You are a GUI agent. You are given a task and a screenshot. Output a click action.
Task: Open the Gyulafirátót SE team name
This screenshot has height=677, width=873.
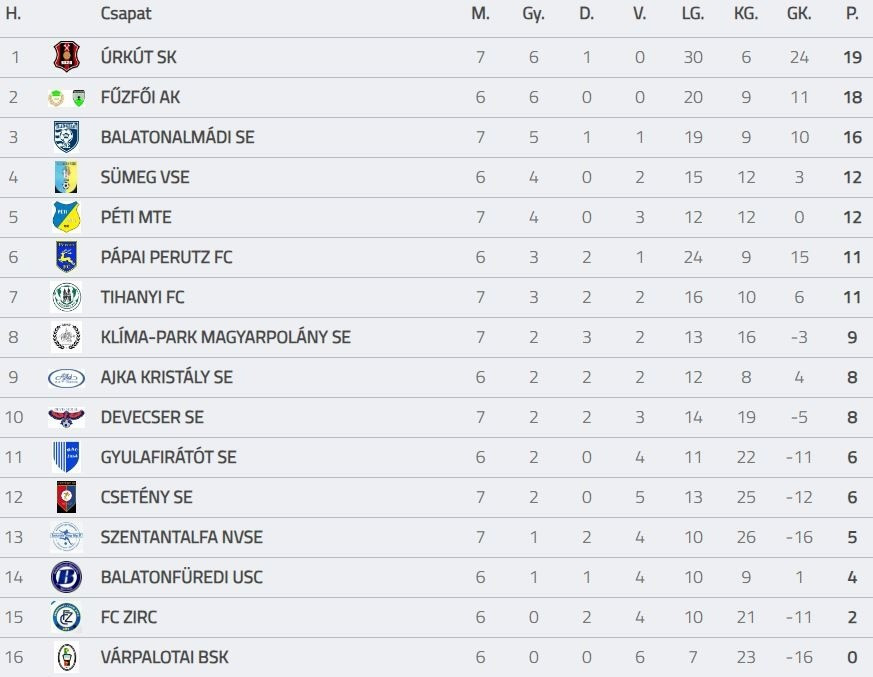pyautogui.click(x=168, y=457)
